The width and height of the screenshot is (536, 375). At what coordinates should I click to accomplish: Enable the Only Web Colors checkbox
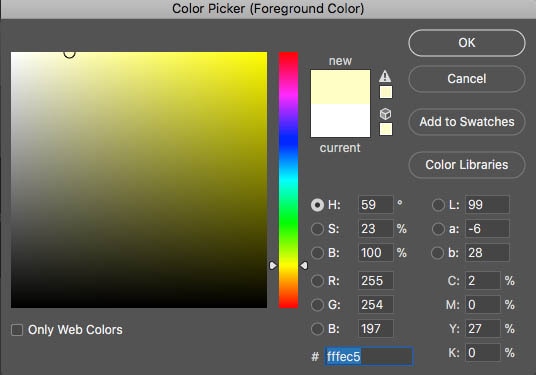pyautogui.click(x=17, y=330)
